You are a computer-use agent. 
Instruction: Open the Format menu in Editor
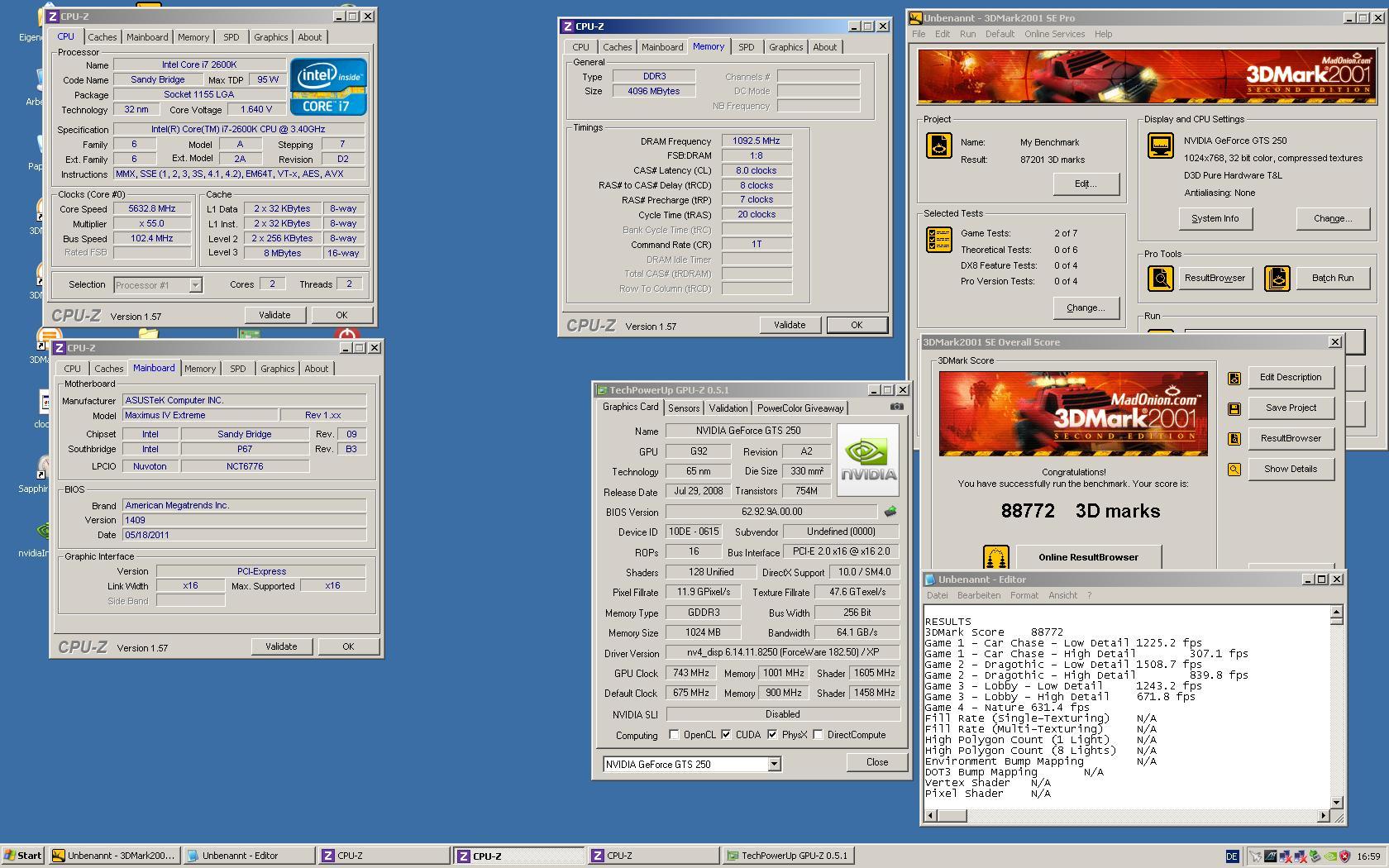pos(1024,595)
